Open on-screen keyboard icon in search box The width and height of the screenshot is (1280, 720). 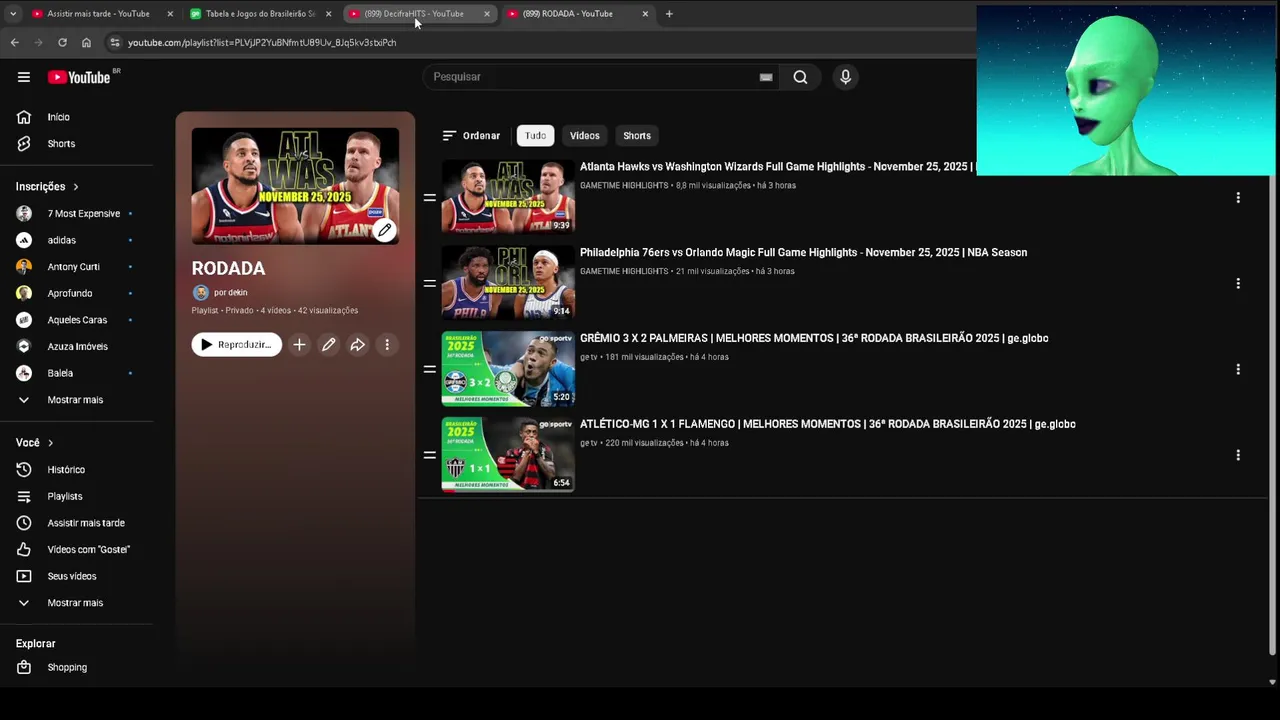[x=766, y=77]
